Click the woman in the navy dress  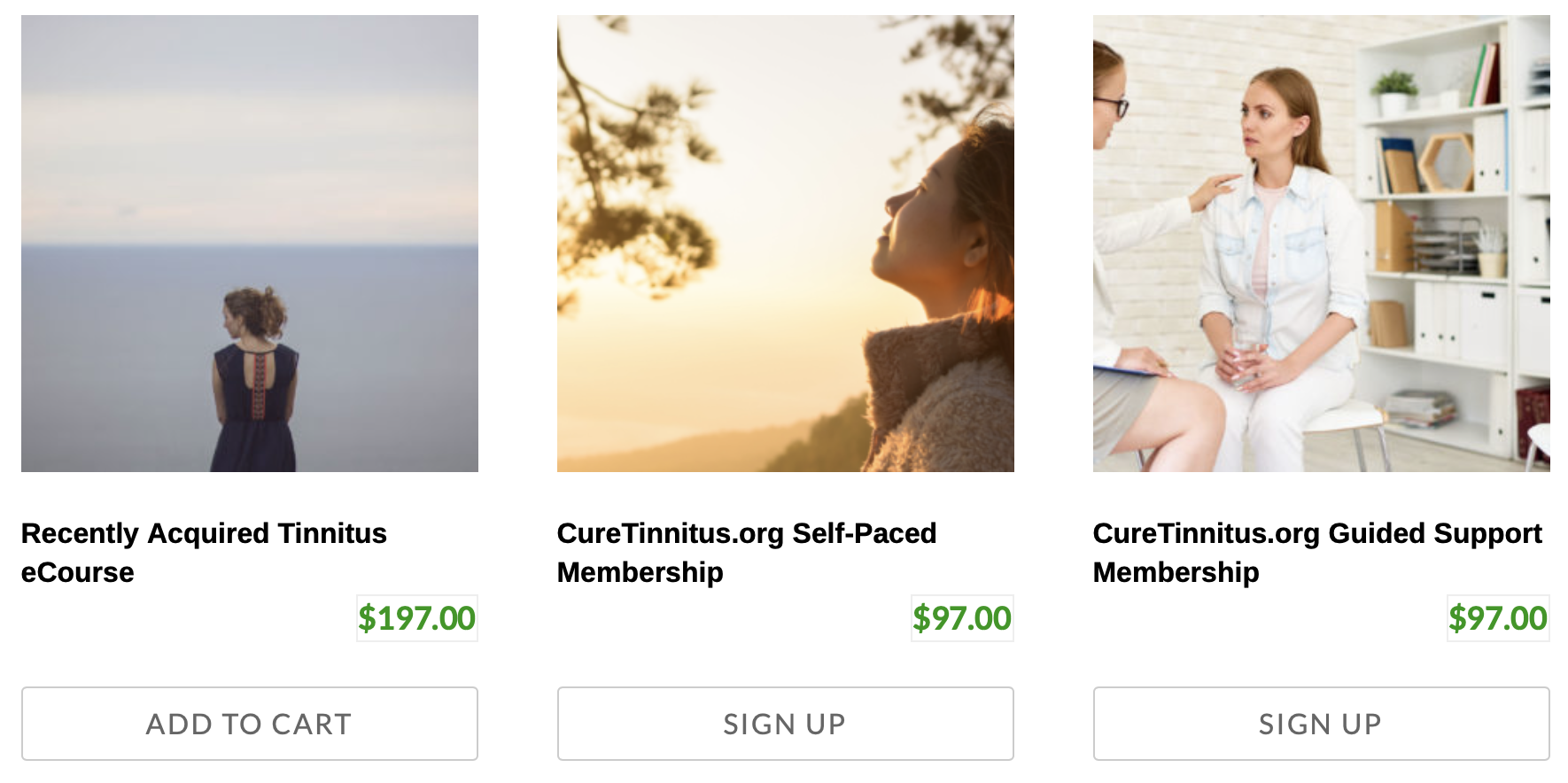pos(254,381)
